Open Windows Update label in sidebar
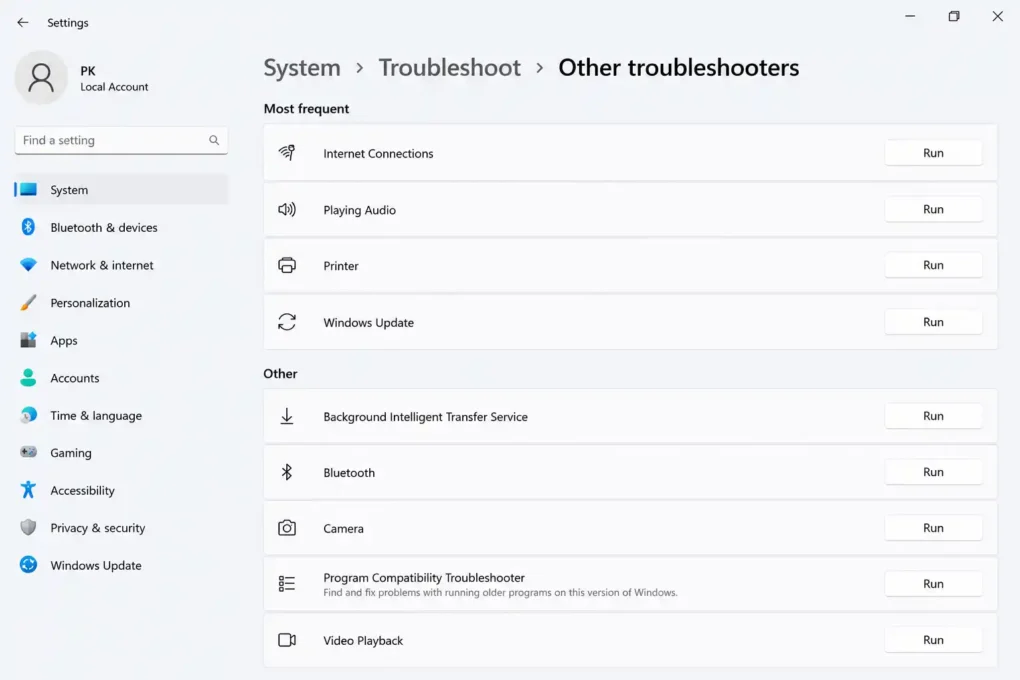 96,565
